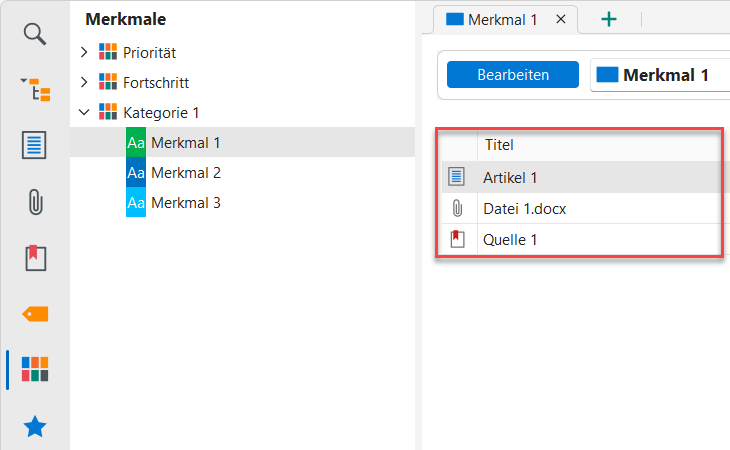Click the blue swatch beside Merkmal 1 title
The image size is (730, 450).
pos(608,75)
